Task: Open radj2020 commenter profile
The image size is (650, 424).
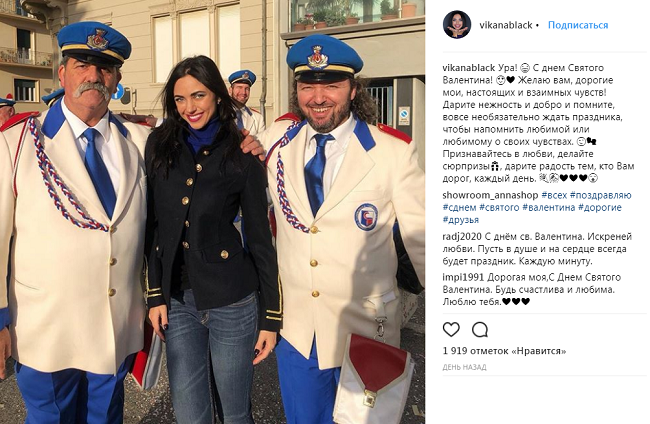Action: tap(462, 237)
